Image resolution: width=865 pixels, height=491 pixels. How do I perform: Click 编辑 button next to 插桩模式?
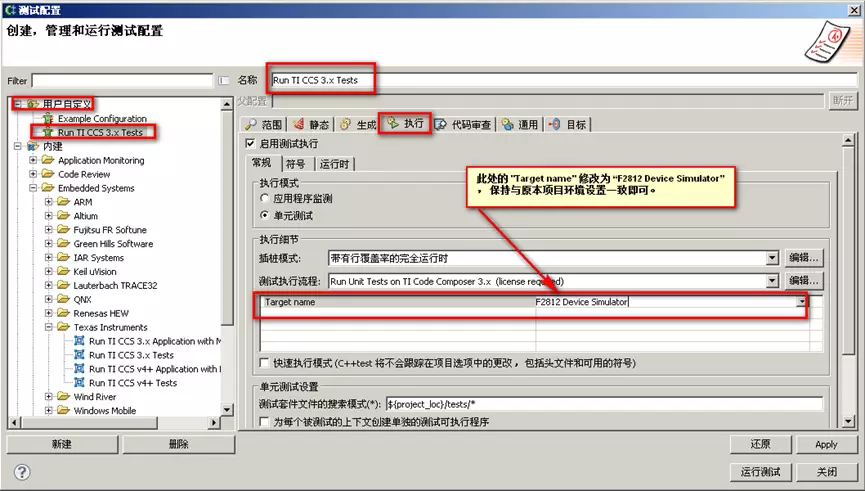pyautogui.click(x=804, y=258)
